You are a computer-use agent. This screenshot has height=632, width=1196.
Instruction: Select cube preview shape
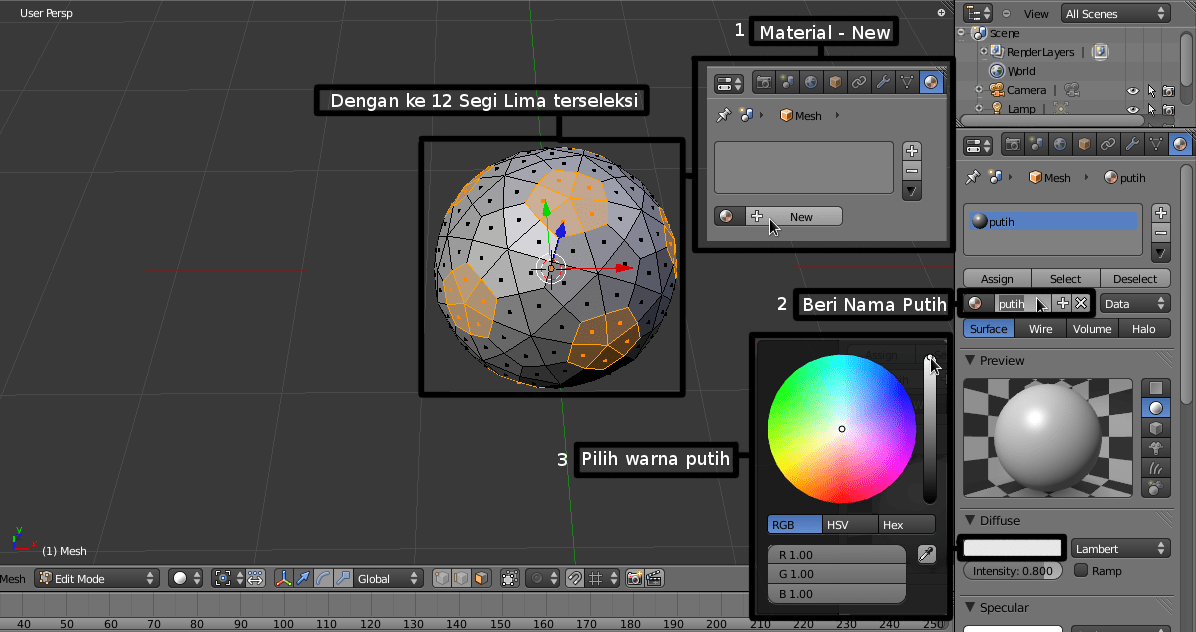point(1156,428)
